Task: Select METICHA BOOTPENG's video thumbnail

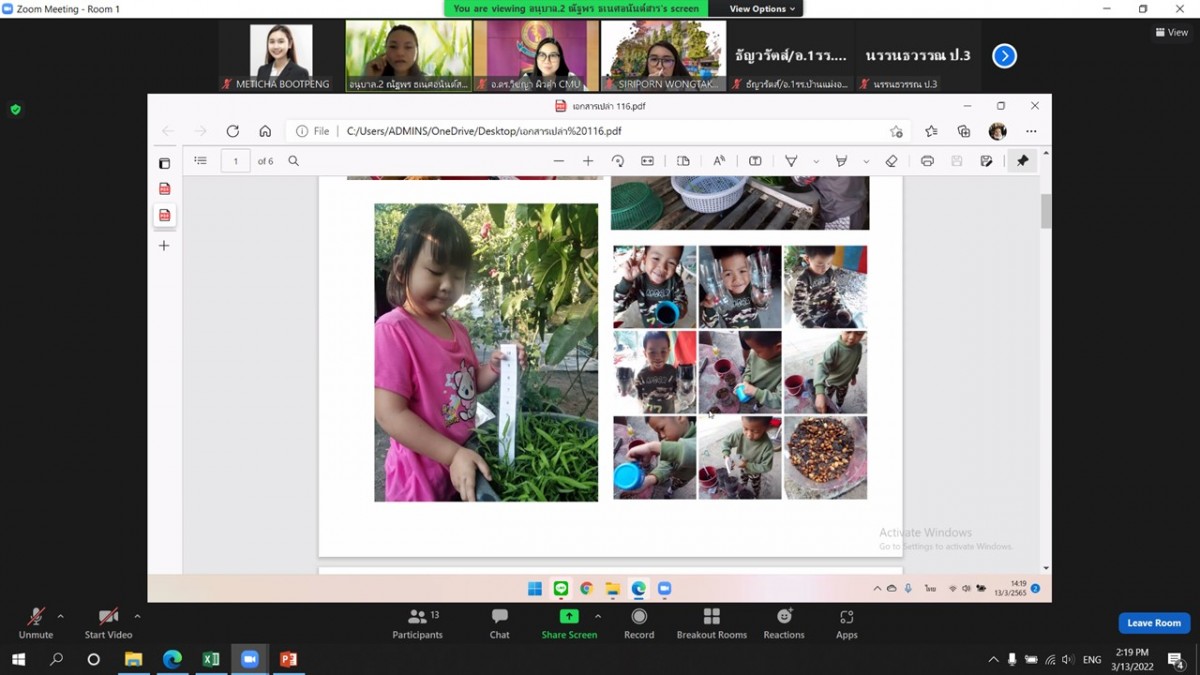Action: point(281,57)
